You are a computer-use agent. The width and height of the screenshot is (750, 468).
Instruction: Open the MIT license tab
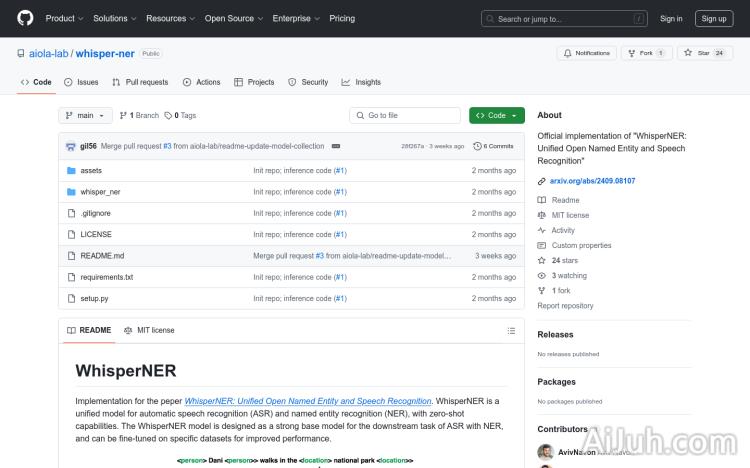[x=149, y=330]
